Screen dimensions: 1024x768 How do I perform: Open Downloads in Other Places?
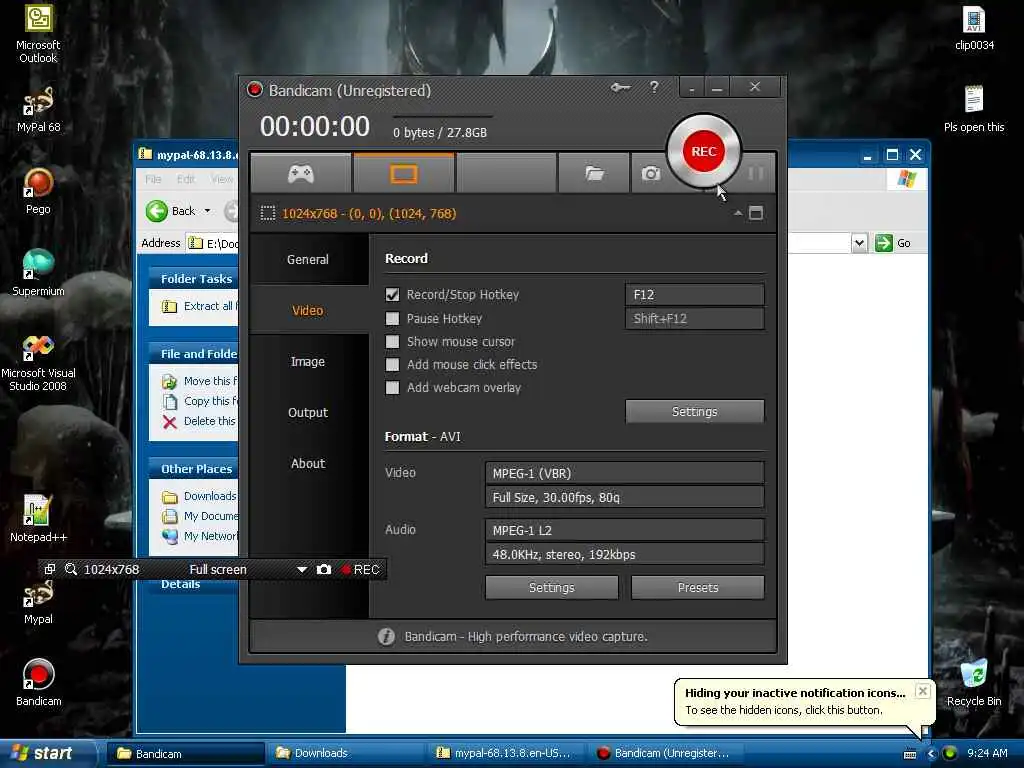pyautogui.click(x=199, y=496)
